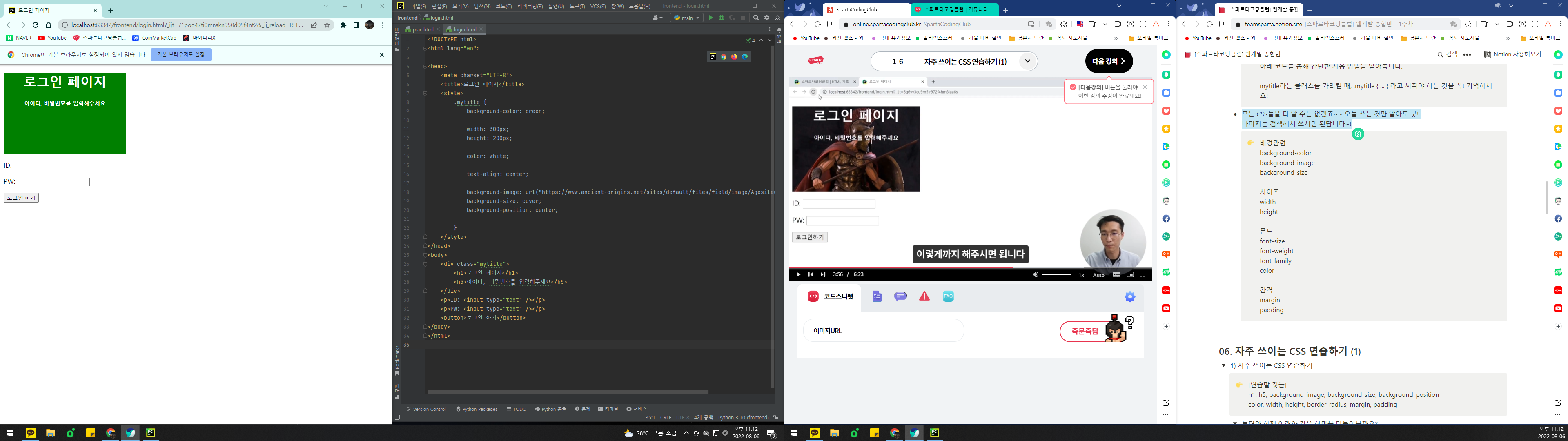
Task: Reload the localhost login page in Chrome
Action: [x=35, y=25]
